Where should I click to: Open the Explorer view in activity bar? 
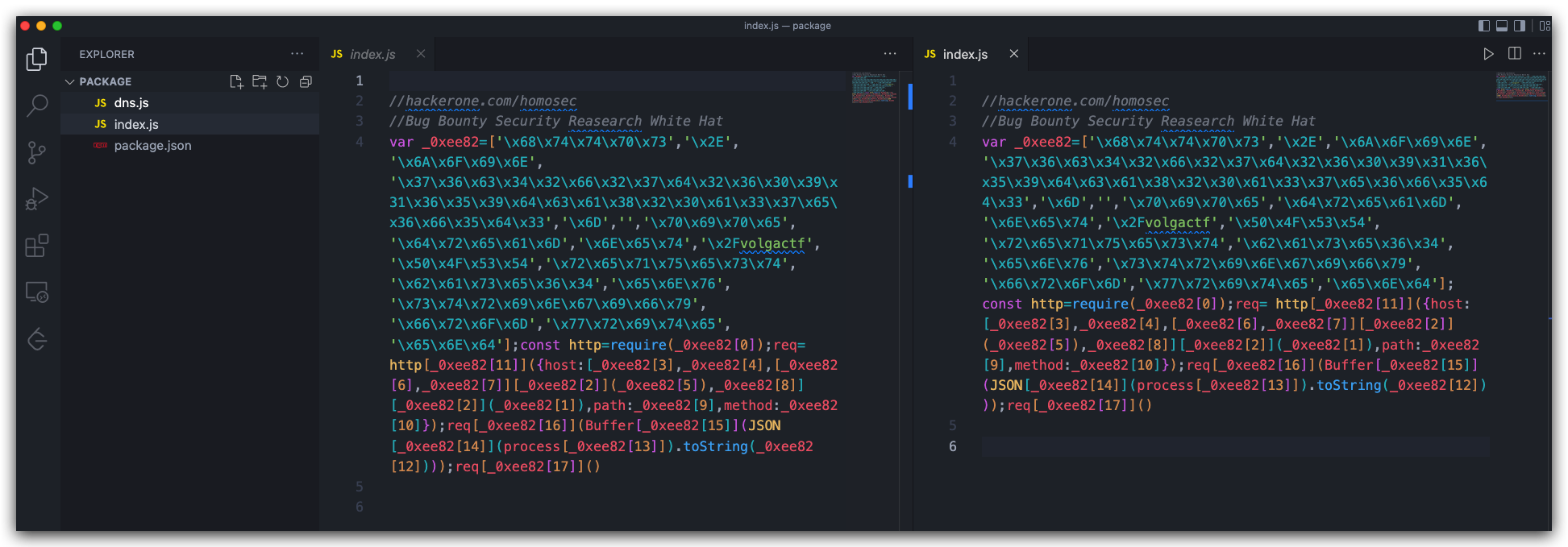click(x=37, y=59)
